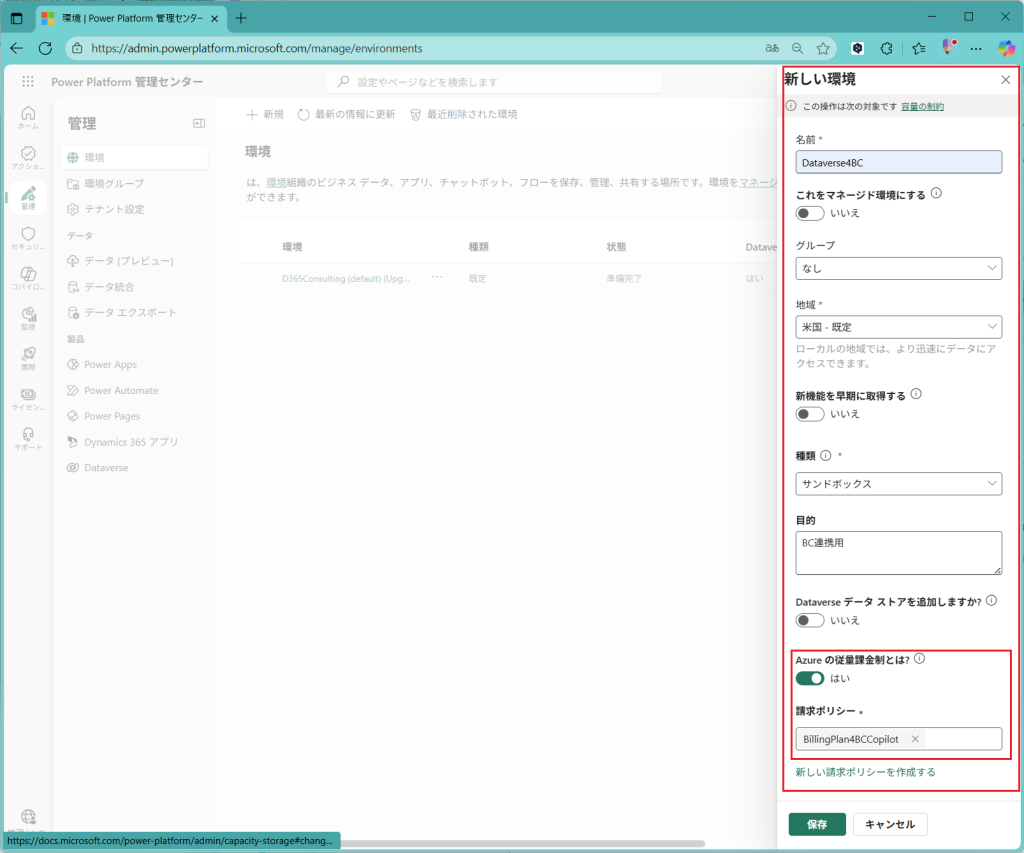
Task: Open row options ellipsis for D365Consulting
Action: coord(437,278)
